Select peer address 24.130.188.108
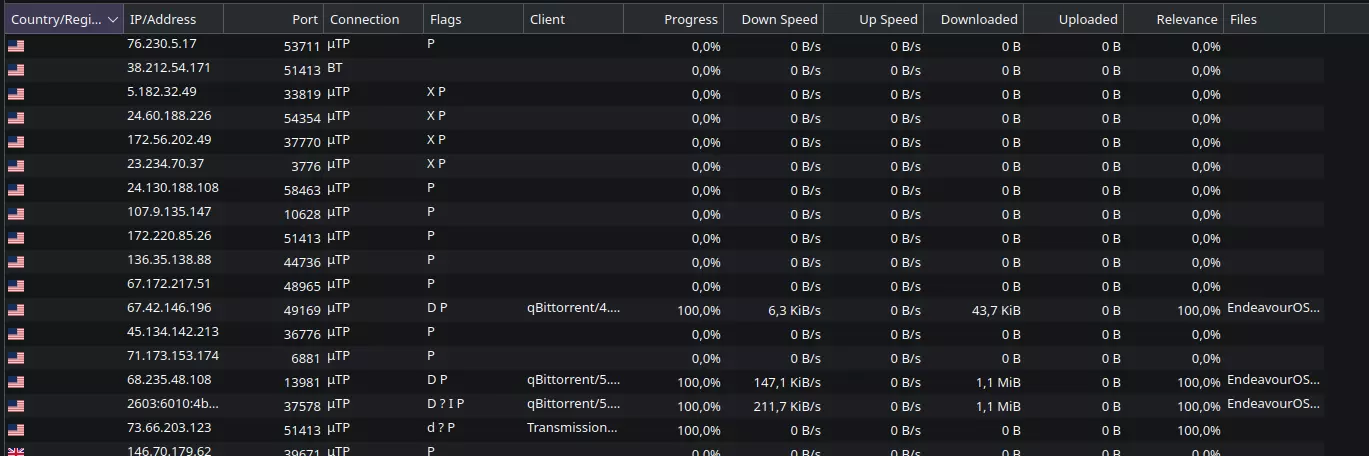 tap(173, 188)
